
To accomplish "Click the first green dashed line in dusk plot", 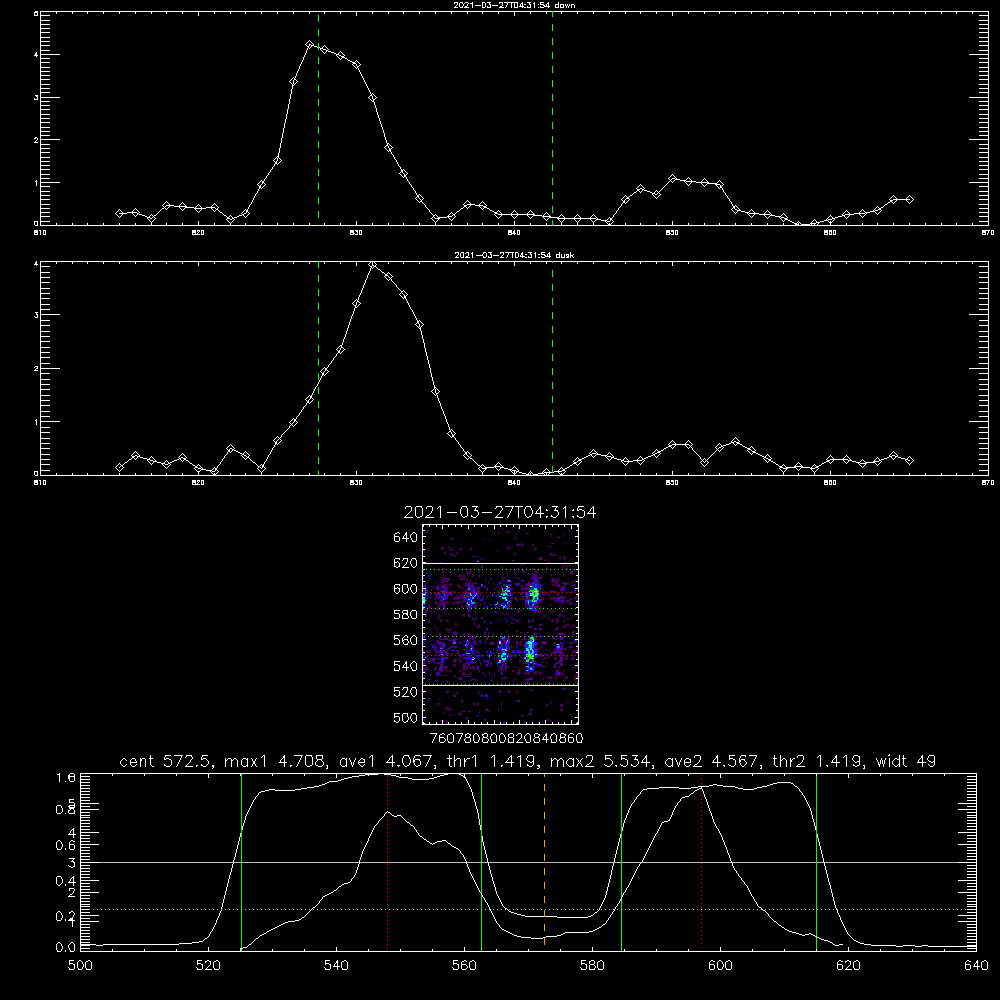I will click(x=318, y=368).
